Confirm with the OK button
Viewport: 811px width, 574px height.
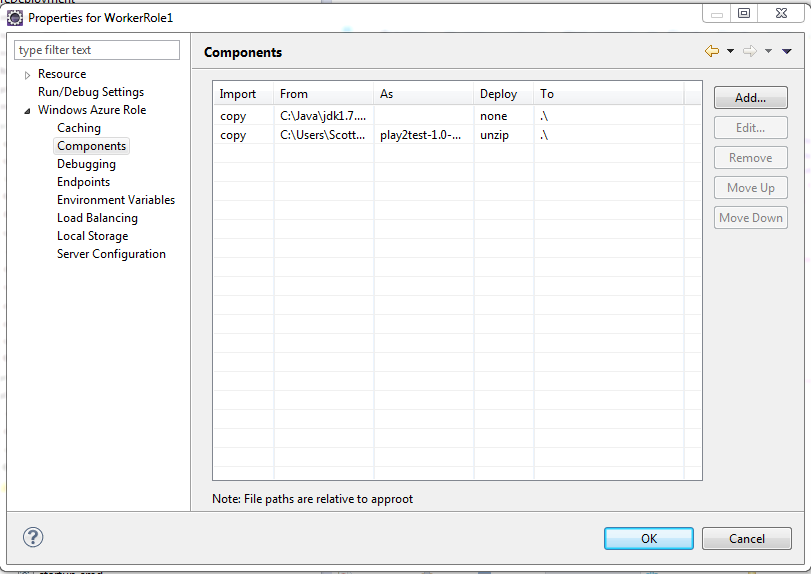tap(649, 538)
